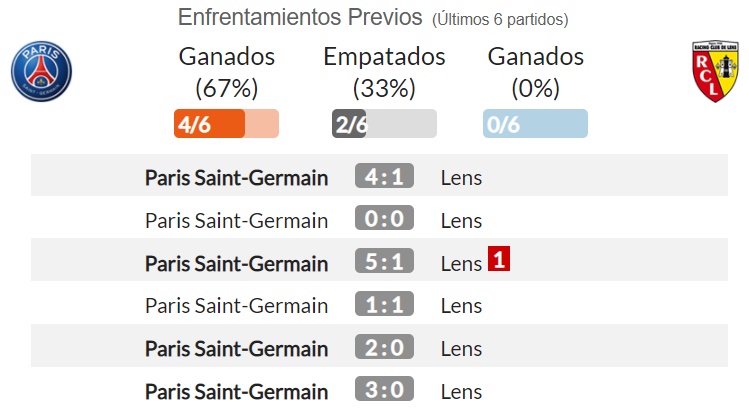Image resolution: width=749 pixels, height=413 pixels.
Task: Select Paris Saint-Germain in the 1:1 row
Action: 236,306
